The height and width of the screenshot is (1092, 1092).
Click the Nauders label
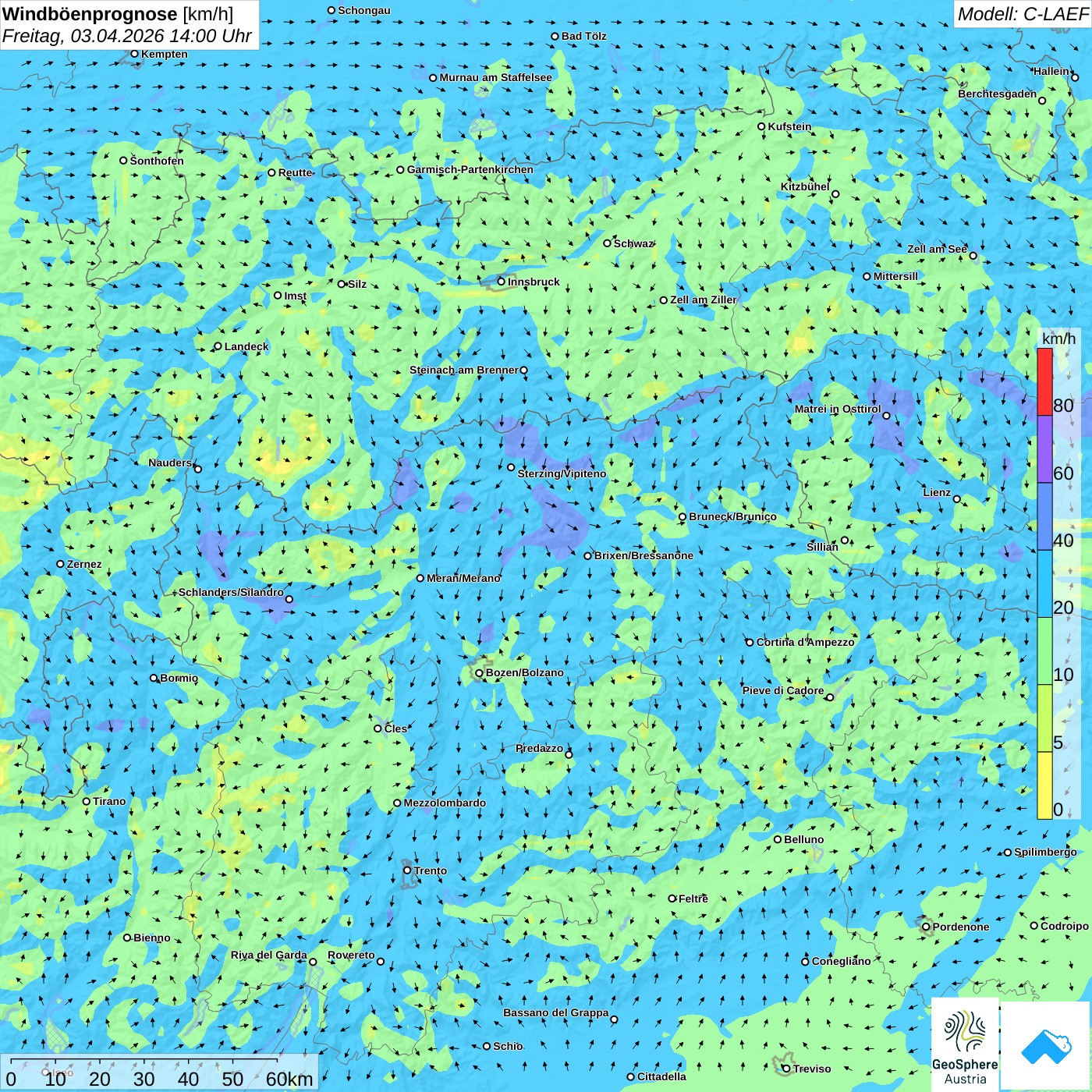170,463
